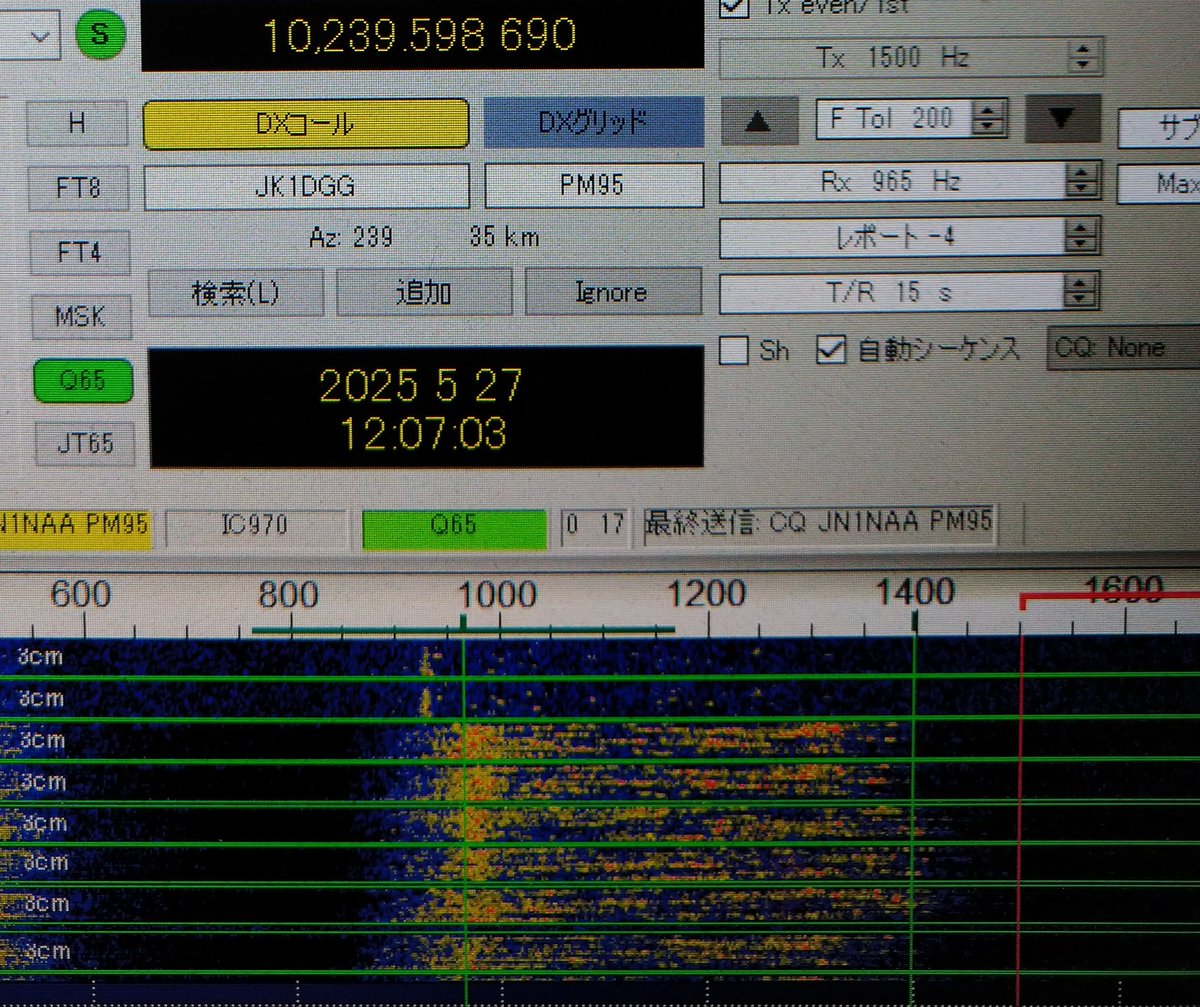Edit the DX call field JK1DGG

click(x=306, y=186)
